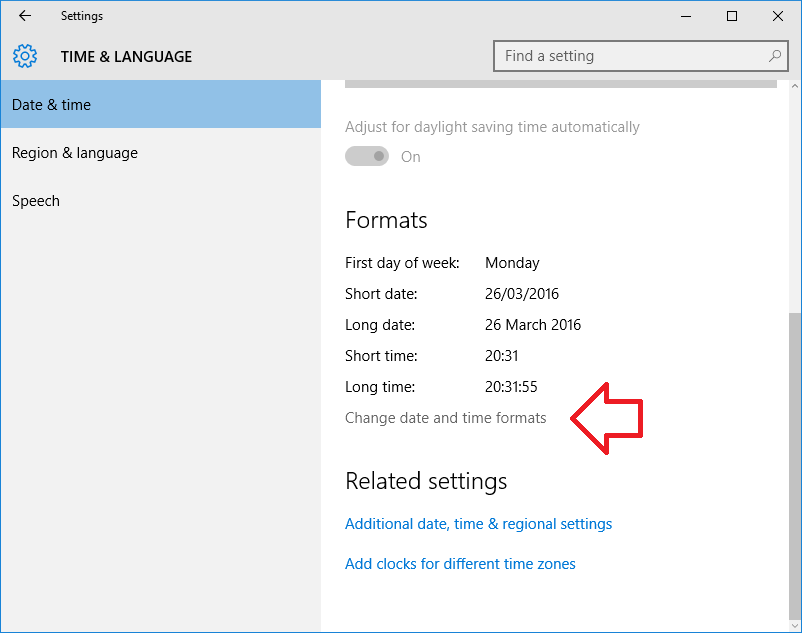Click the Short date value 26/03/2016

coord(522,293)
